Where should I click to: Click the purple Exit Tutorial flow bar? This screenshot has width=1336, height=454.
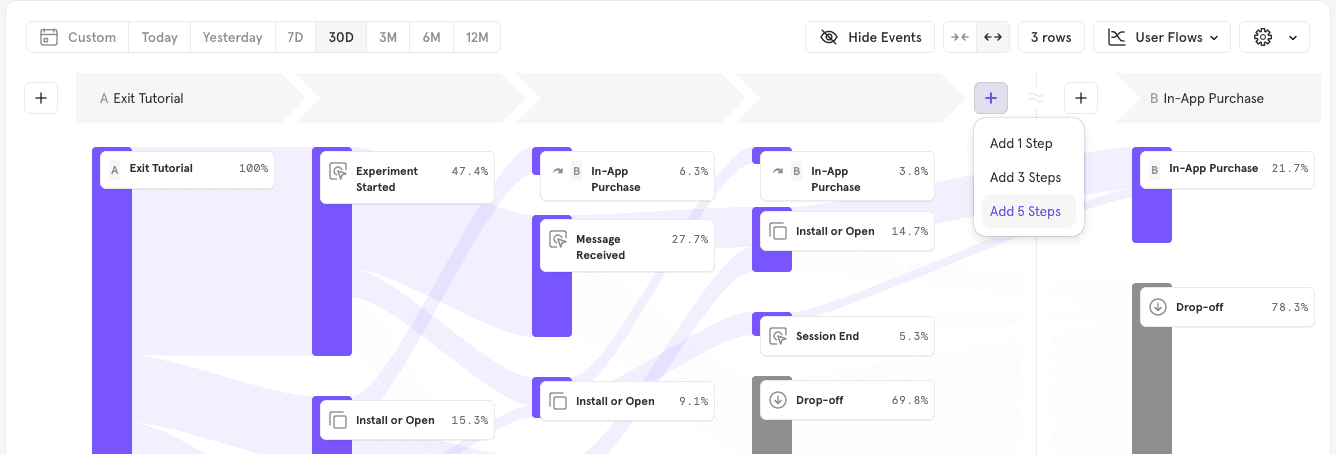coord(111,300)
